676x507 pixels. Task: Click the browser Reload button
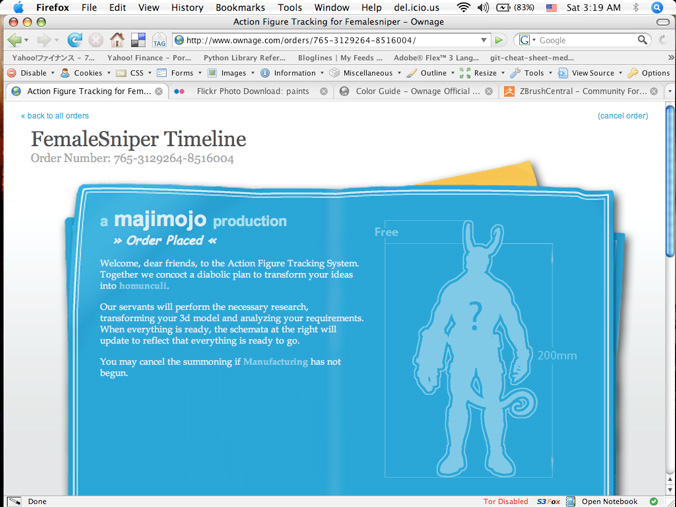74,40
